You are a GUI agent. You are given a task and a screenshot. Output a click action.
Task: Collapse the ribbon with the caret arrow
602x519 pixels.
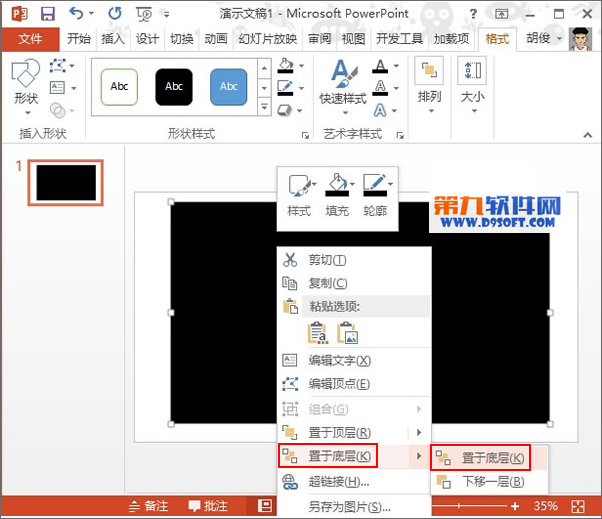coord(587,134)
